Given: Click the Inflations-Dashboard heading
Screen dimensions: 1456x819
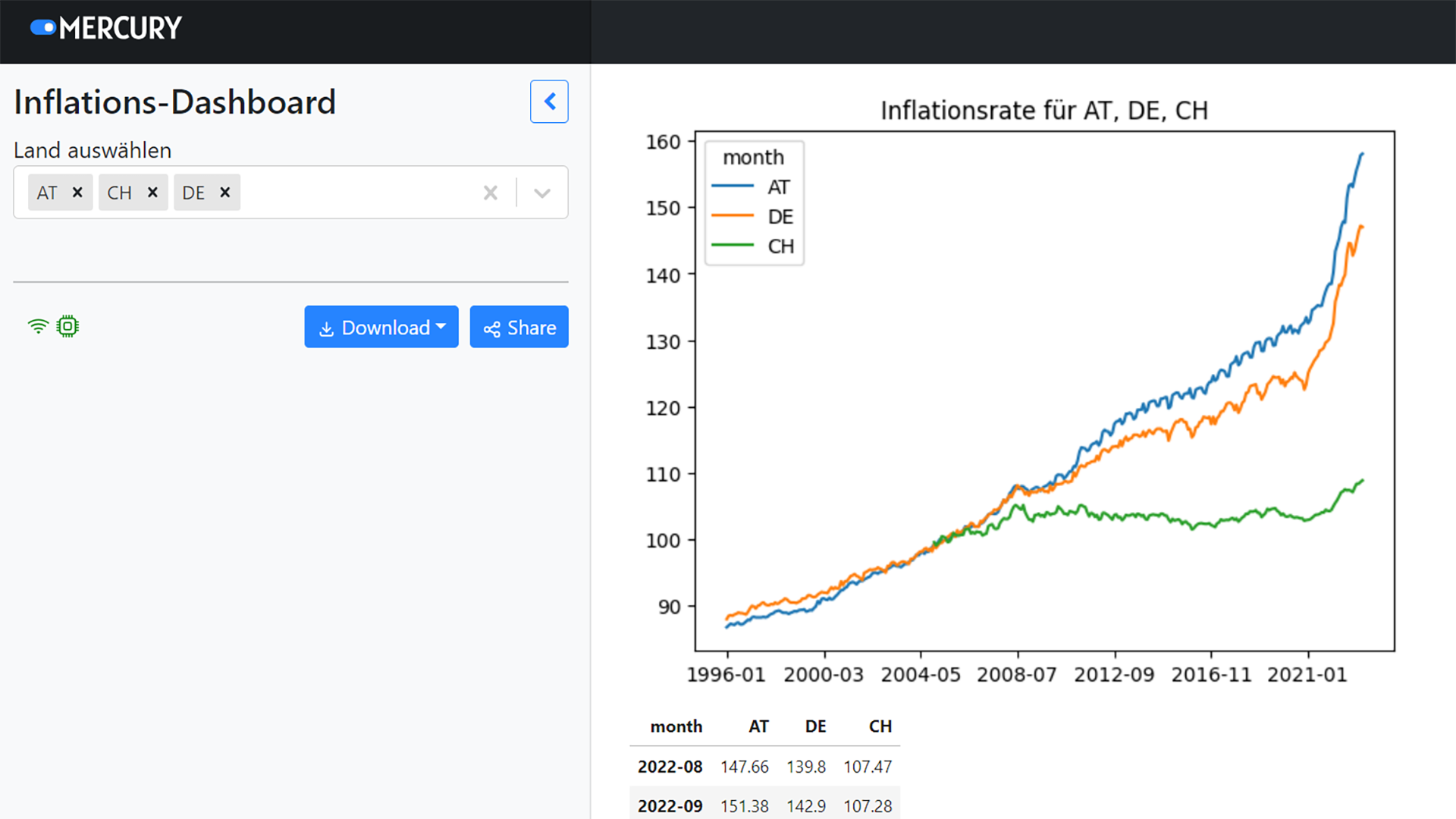Looking at the screenshot, I should [174, 102].
